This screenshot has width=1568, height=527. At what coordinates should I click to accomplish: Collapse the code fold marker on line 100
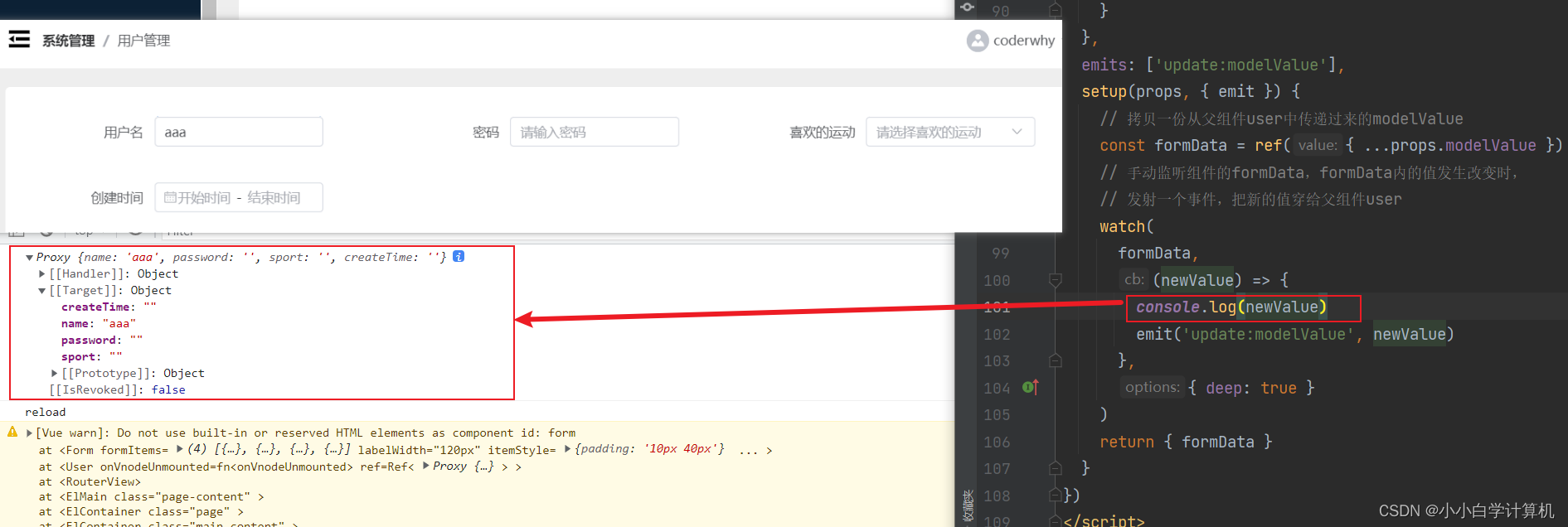(x=1056, y=280)
